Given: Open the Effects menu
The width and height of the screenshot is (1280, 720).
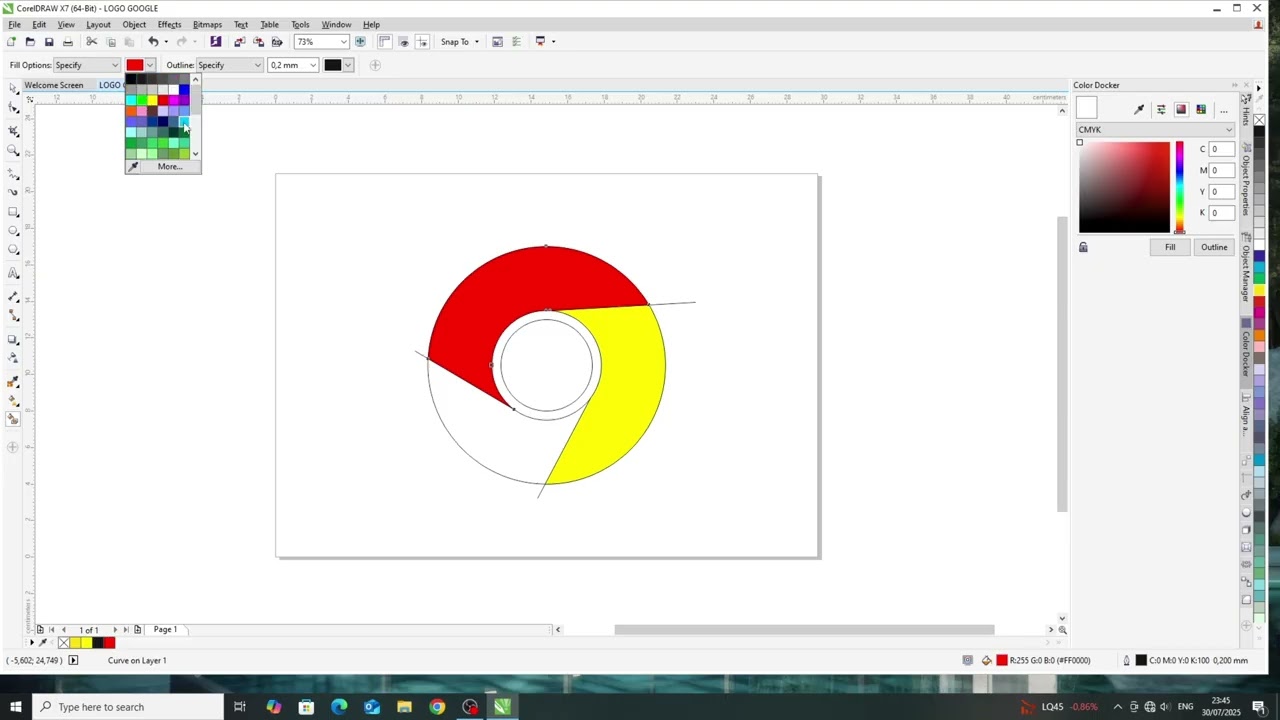Looking at the screenshot, I should coord(169,24).
